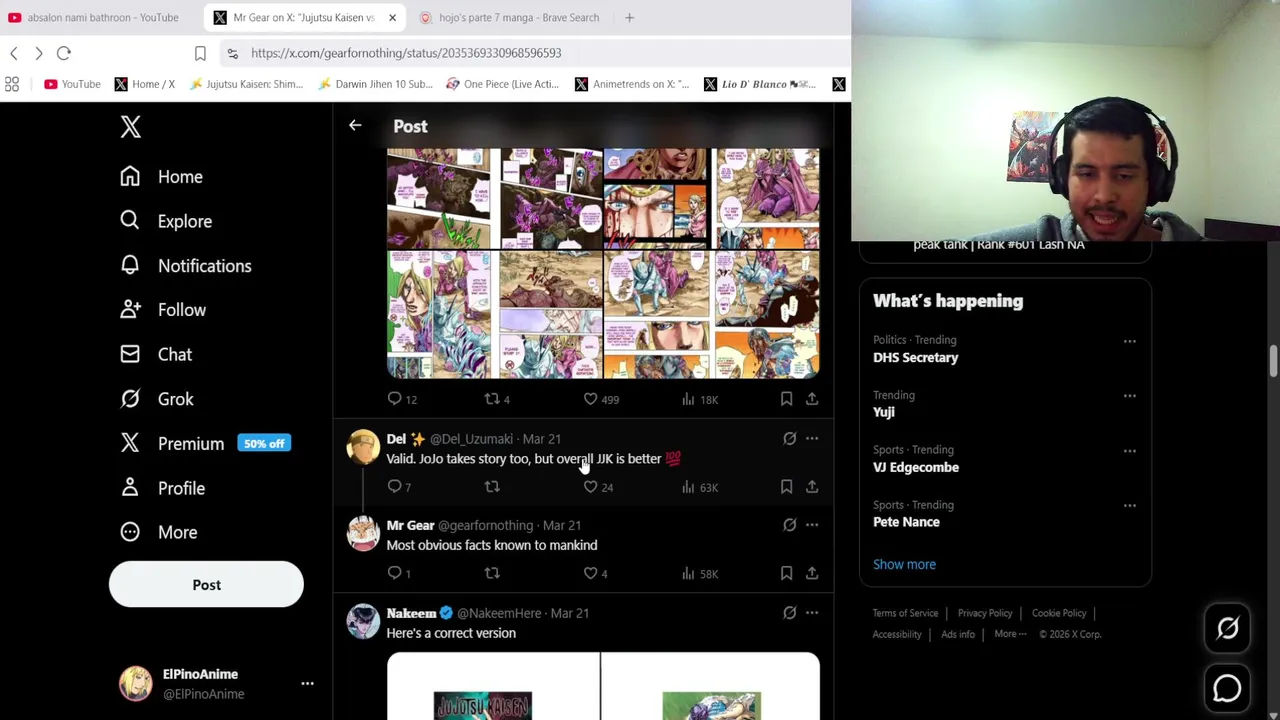The width and height of the screenshot is (1280, 720).
Task: Switch to jojo's parte 7 manga tab
Action: click(510, 17)
